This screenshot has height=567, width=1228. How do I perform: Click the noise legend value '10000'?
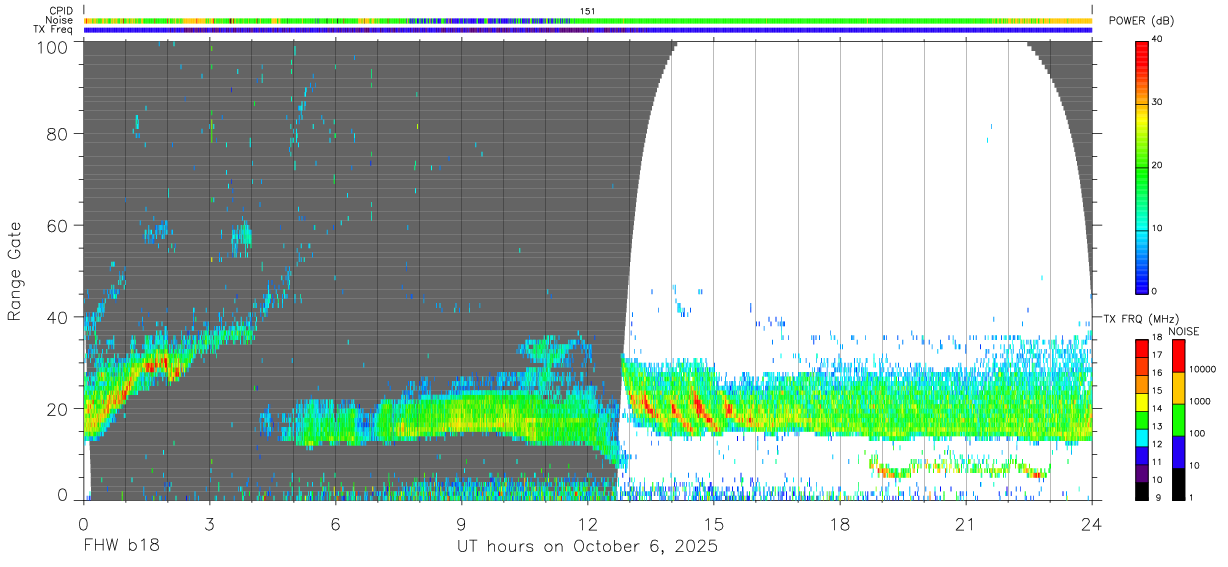[x=1201, y=369]
